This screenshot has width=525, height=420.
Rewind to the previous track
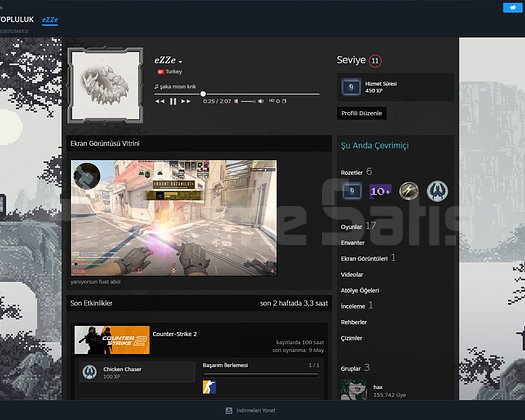click(160, 101)
